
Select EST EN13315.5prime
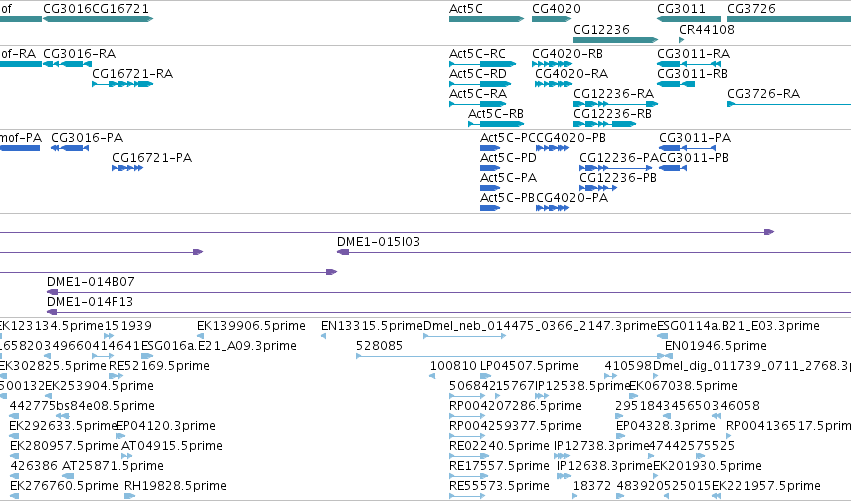coord(323,337)
